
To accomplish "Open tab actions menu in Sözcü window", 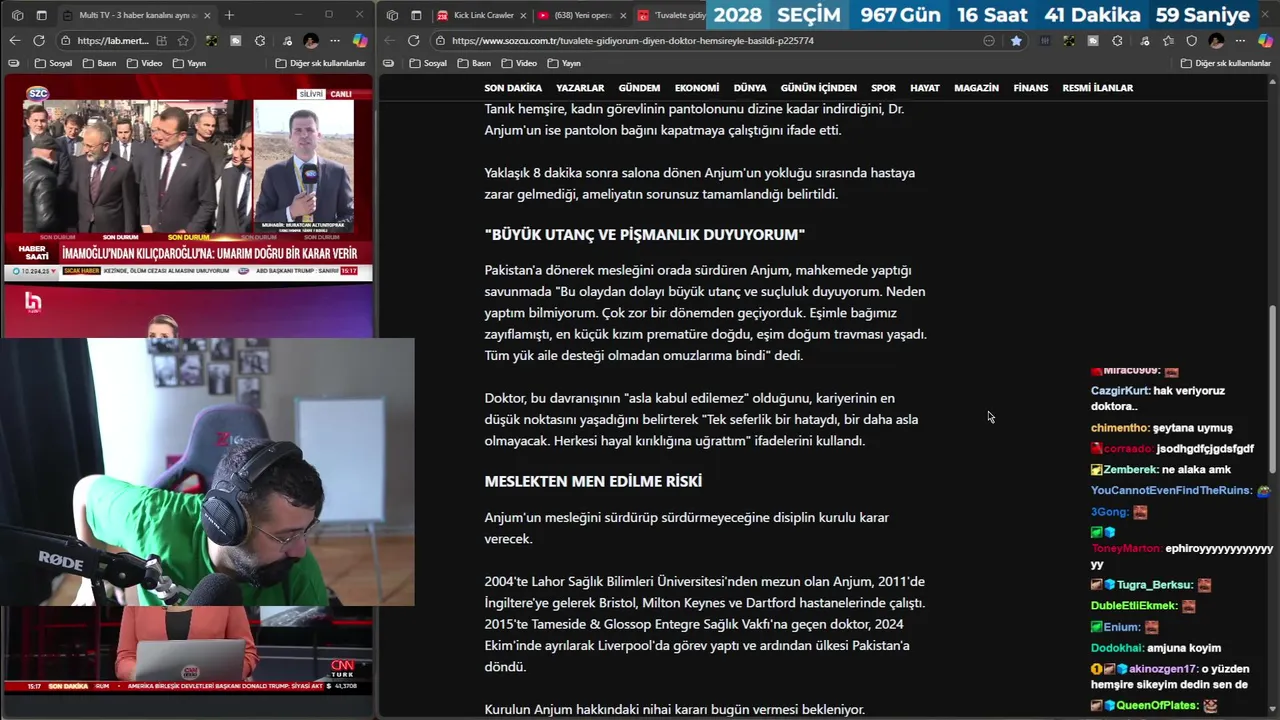I will point(416,15).
